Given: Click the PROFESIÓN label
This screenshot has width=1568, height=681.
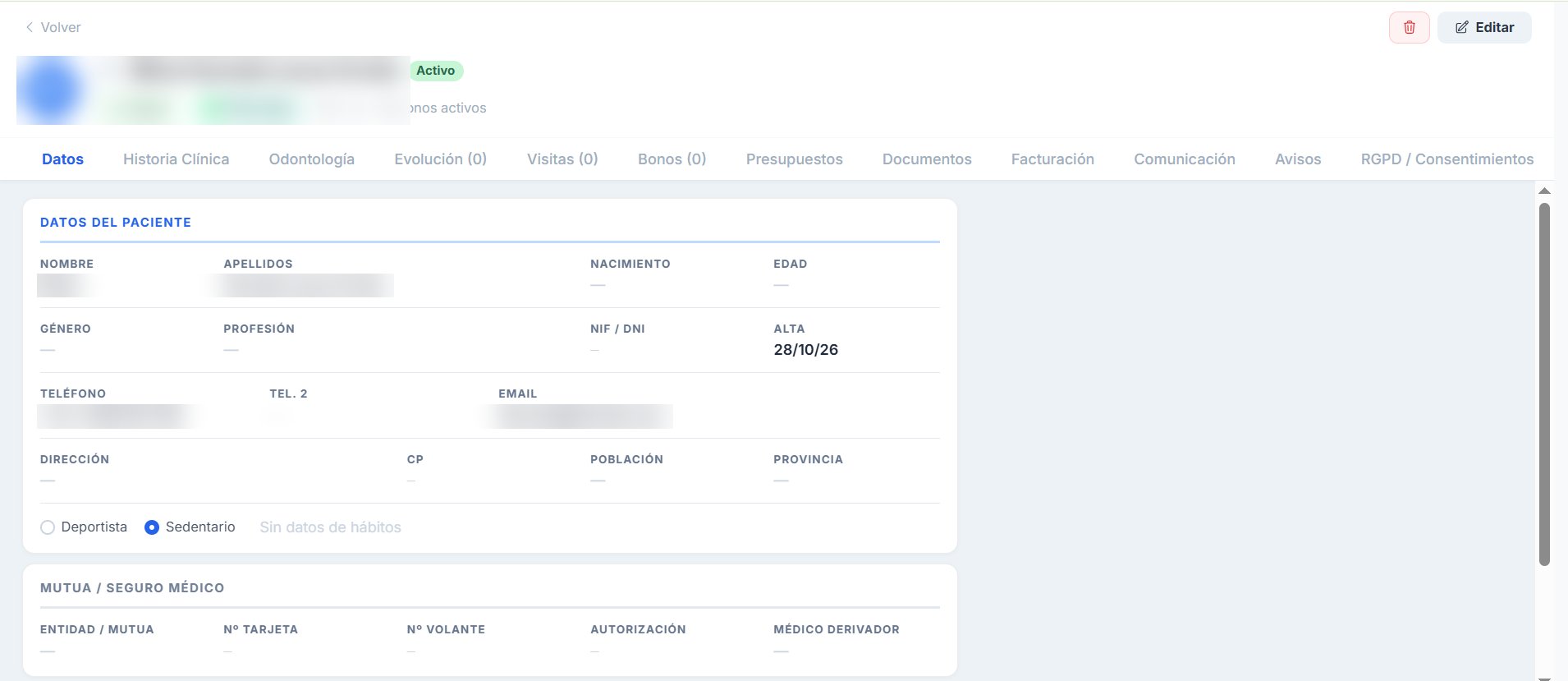Looking at the screenshot, I should coord(259,329).
